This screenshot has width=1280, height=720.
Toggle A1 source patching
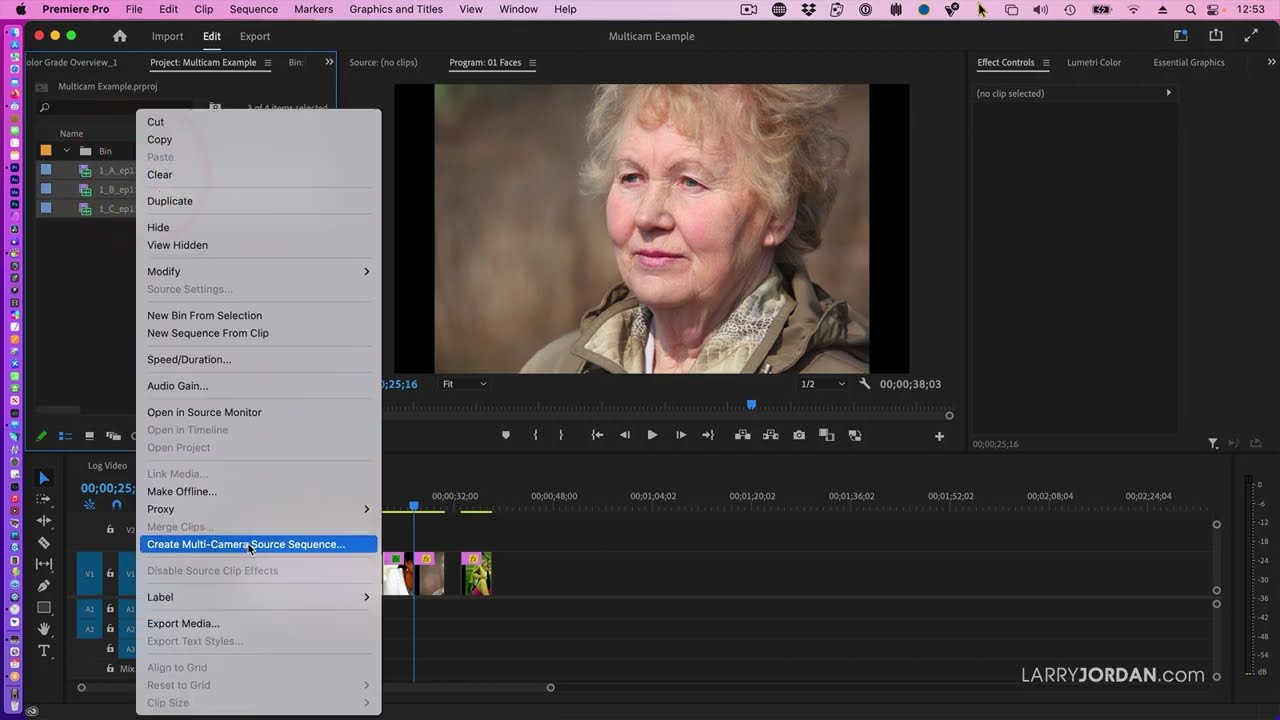[x=89, y=608]
